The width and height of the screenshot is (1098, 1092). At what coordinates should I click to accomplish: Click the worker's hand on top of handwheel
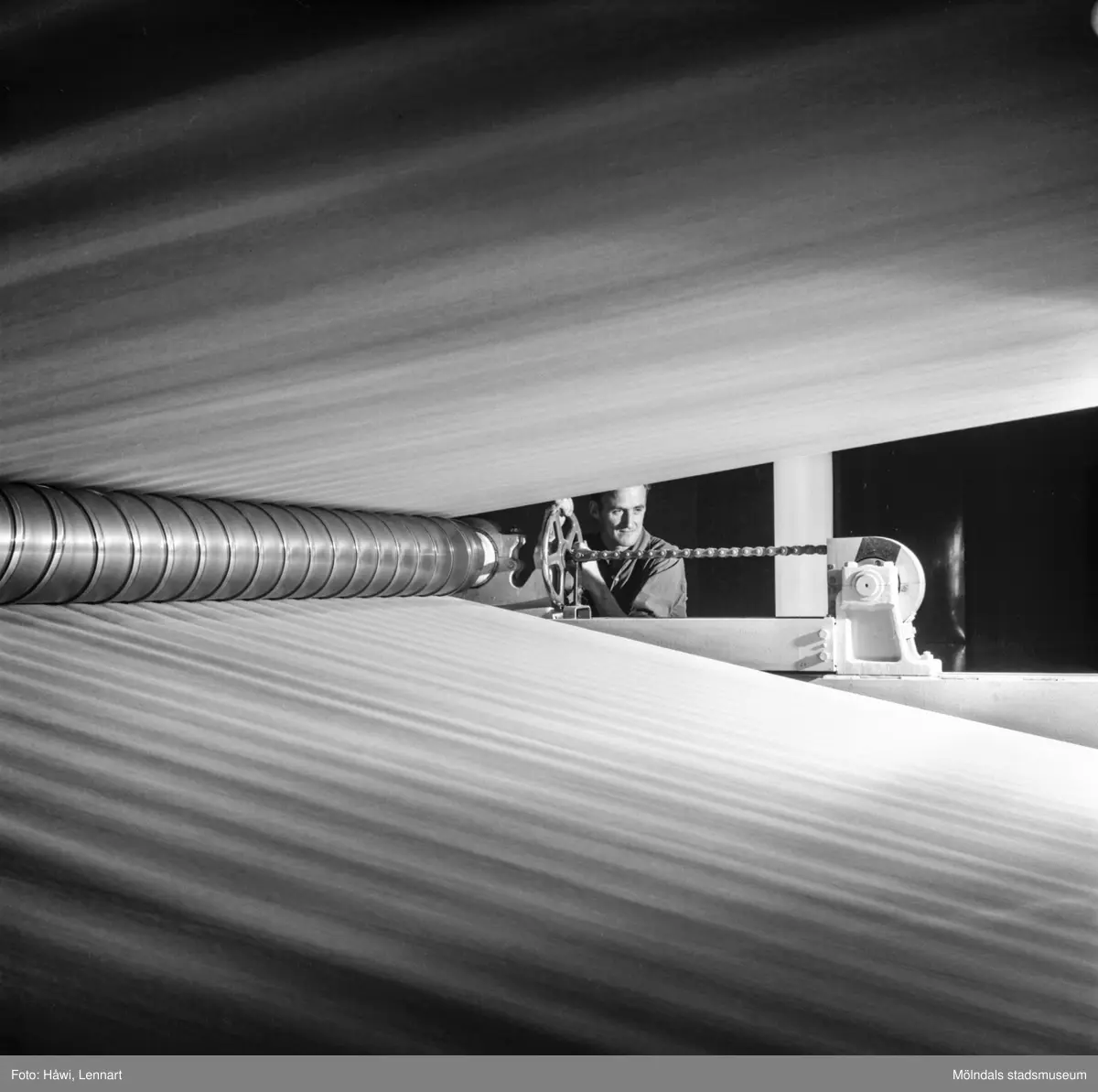565,506
